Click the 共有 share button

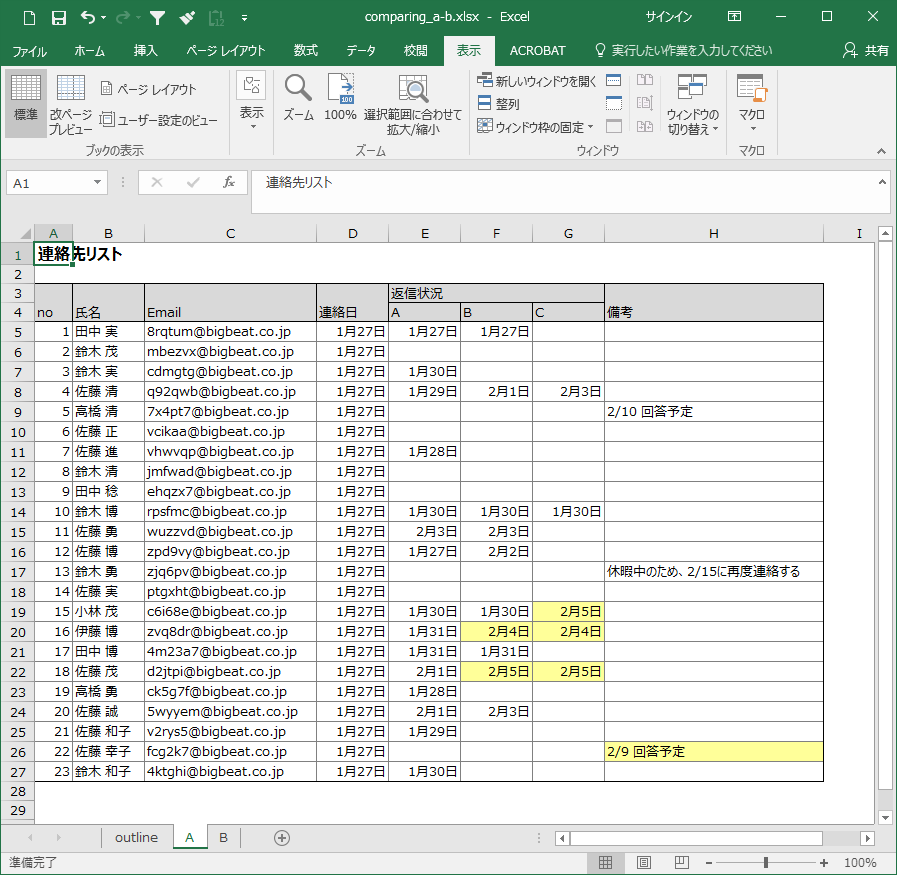865,50
